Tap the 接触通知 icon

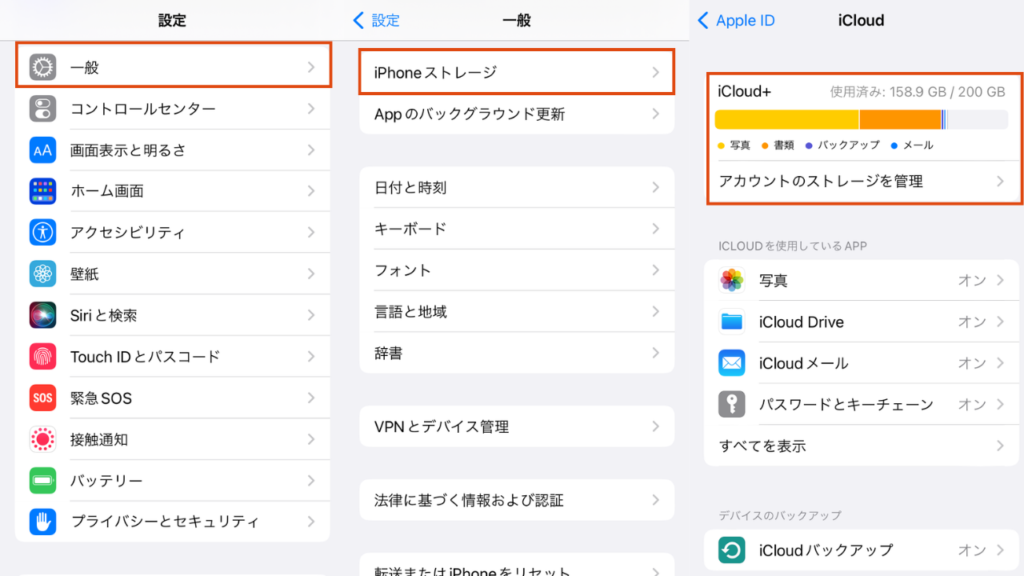pos(42,440)
